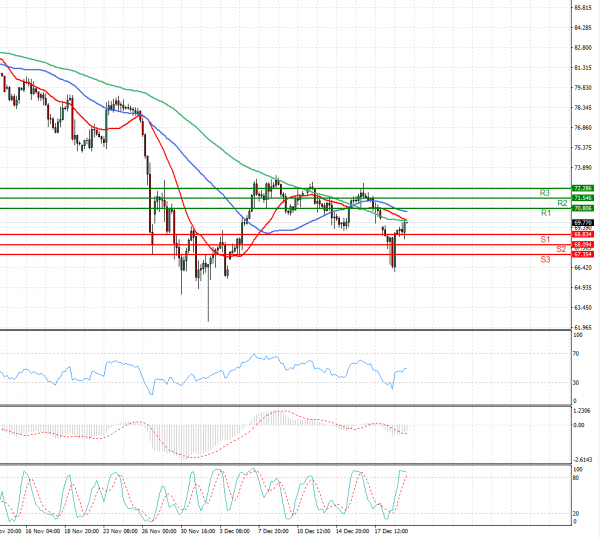Click the R3 resistance label

[545, 193]
